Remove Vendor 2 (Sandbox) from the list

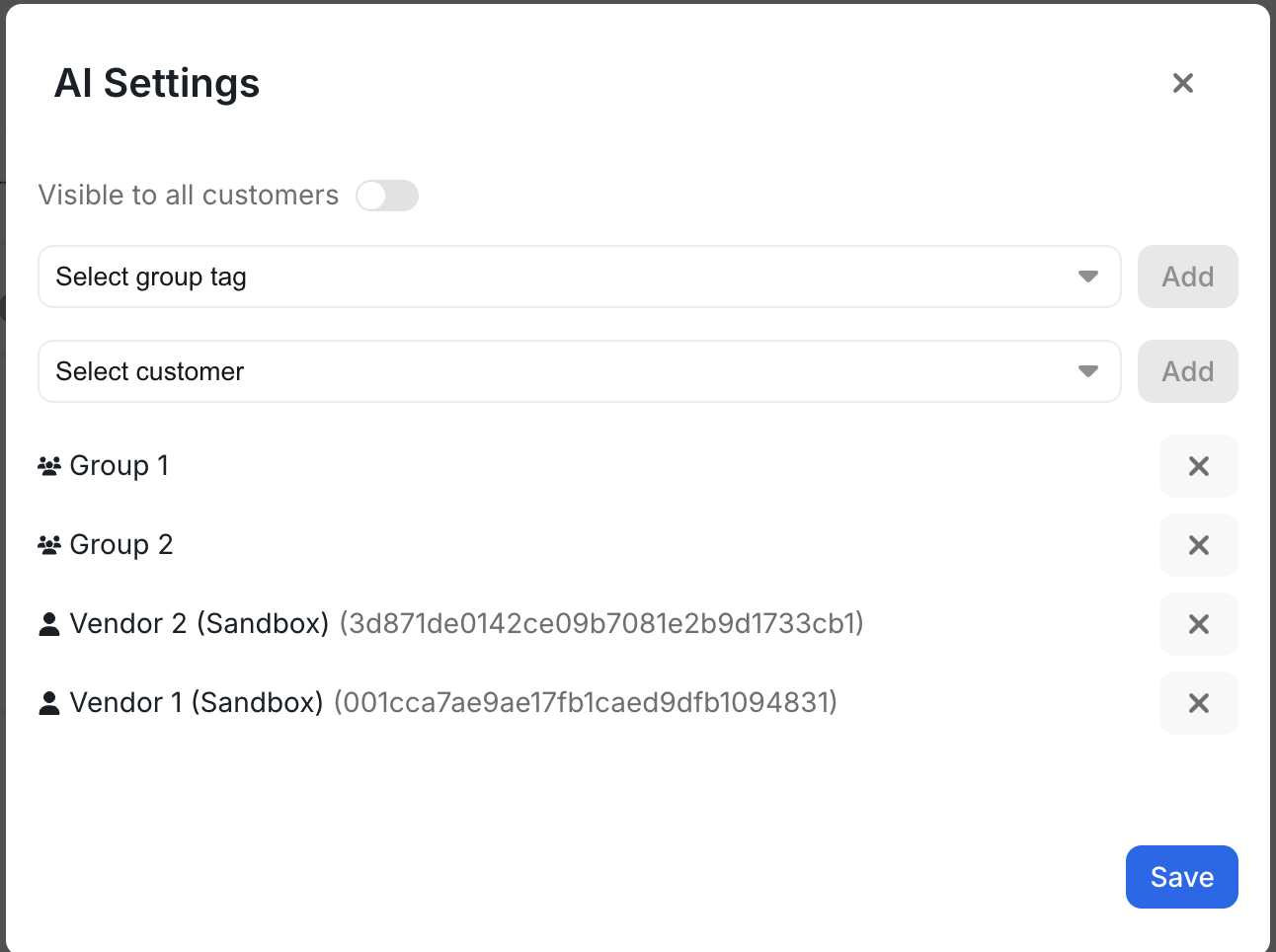(x=1198, y=623)
